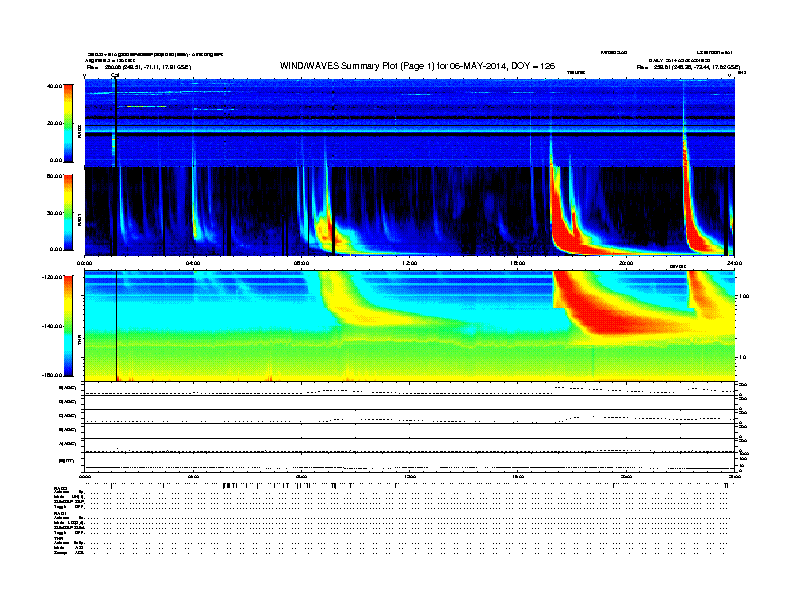Click the 100 tick on TNR right axis
Viewport: 792px width, 612px height.
coord(745,296)
